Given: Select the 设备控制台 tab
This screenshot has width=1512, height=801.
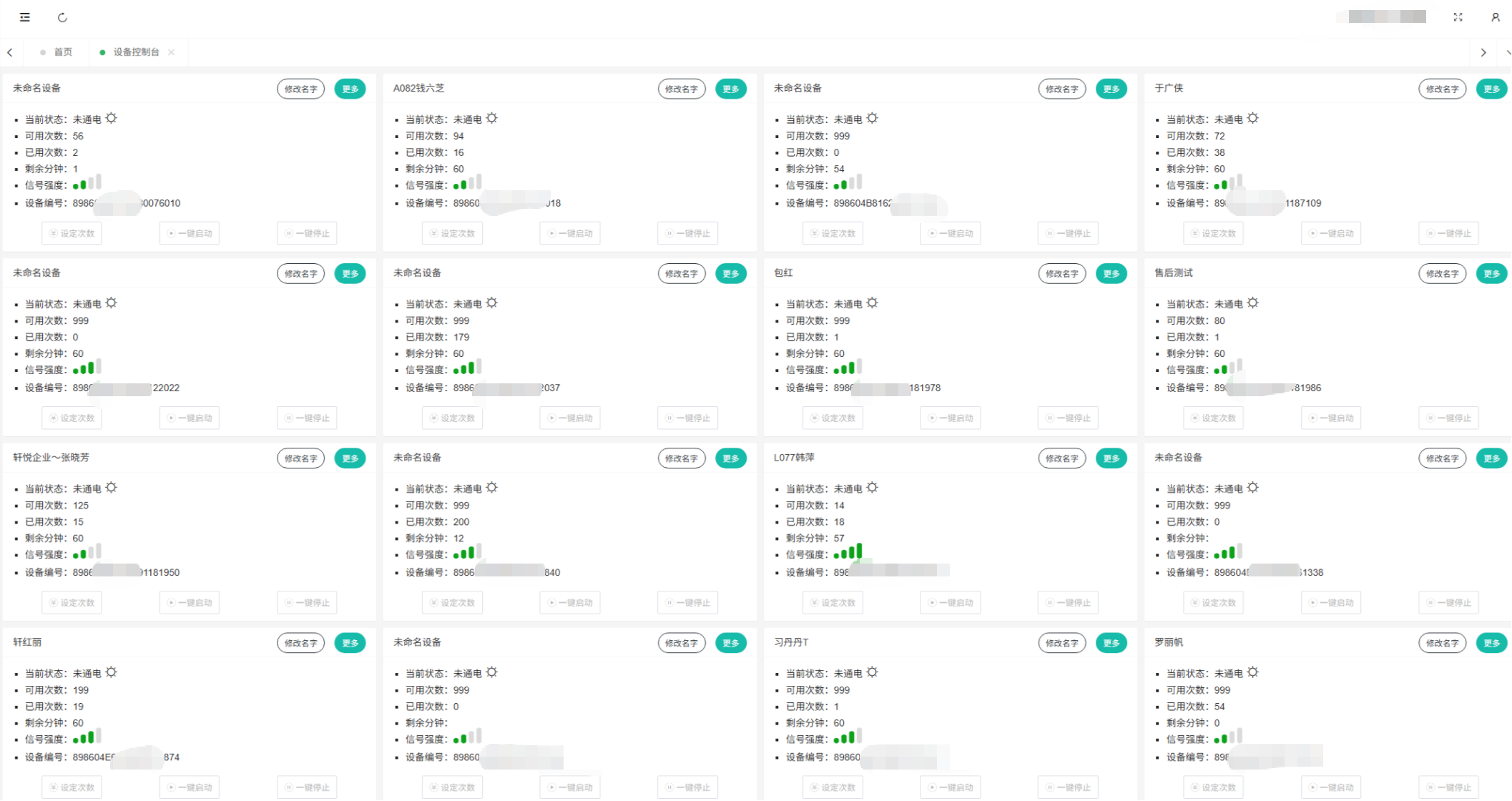Looking at the screenshot, I should pyautogui.click(x=136, y=52).
